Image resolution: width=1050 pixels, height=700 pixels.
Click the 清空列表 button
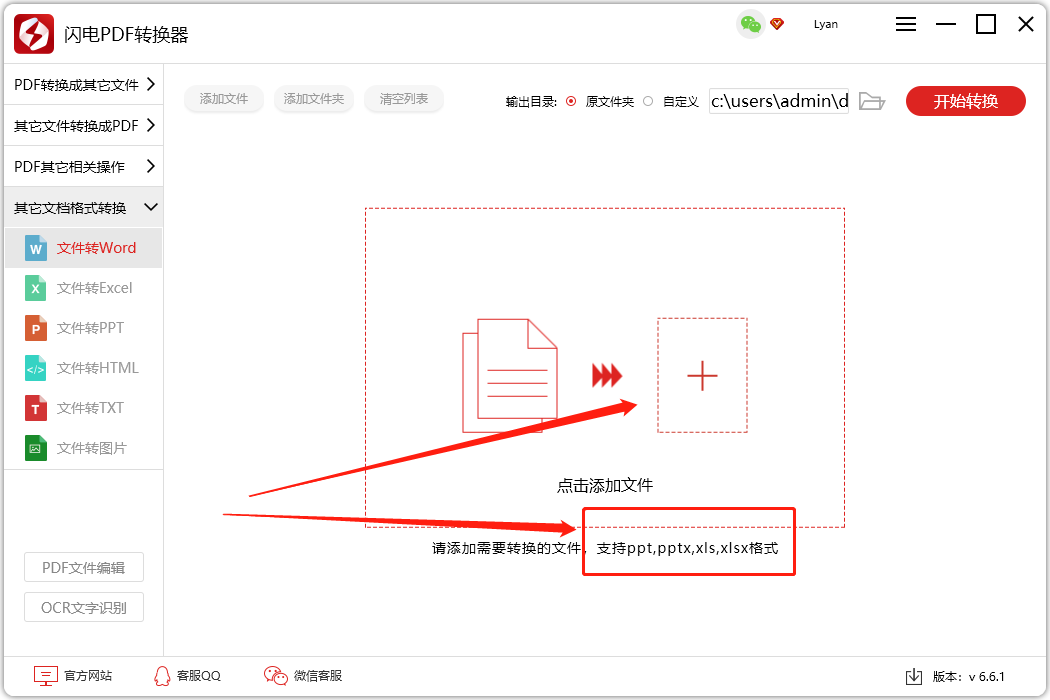[404, 99]
